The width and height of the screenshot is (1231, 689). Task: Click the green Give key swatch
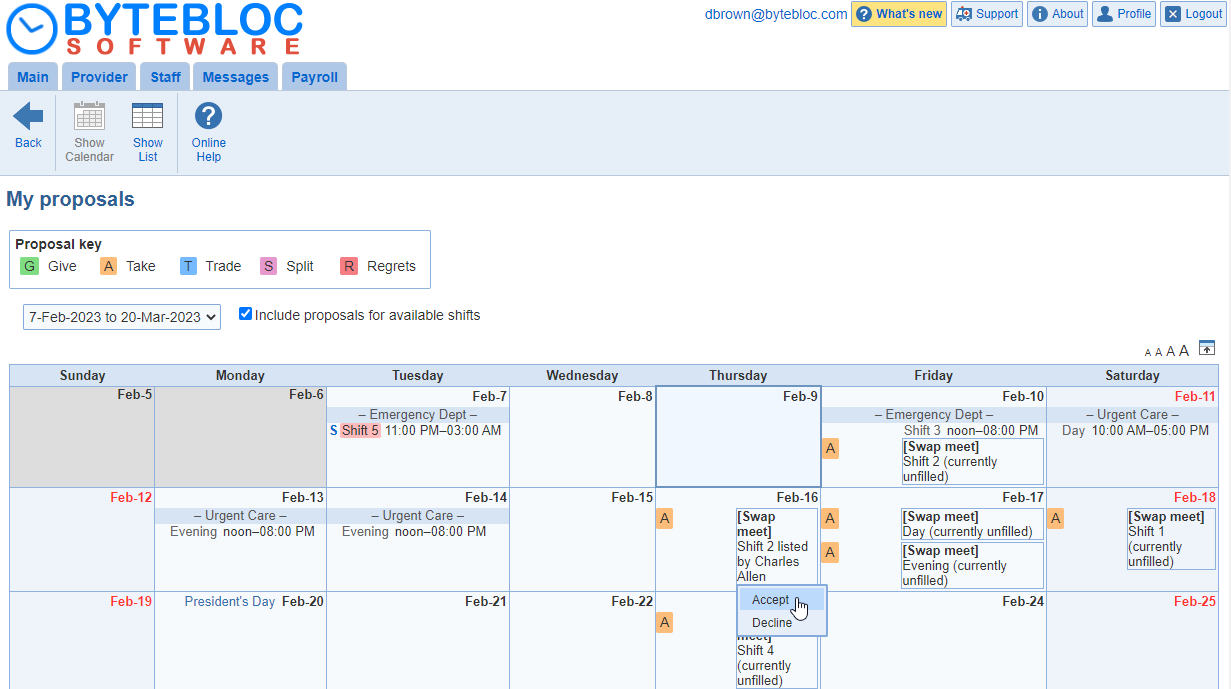tap(29, 266)
